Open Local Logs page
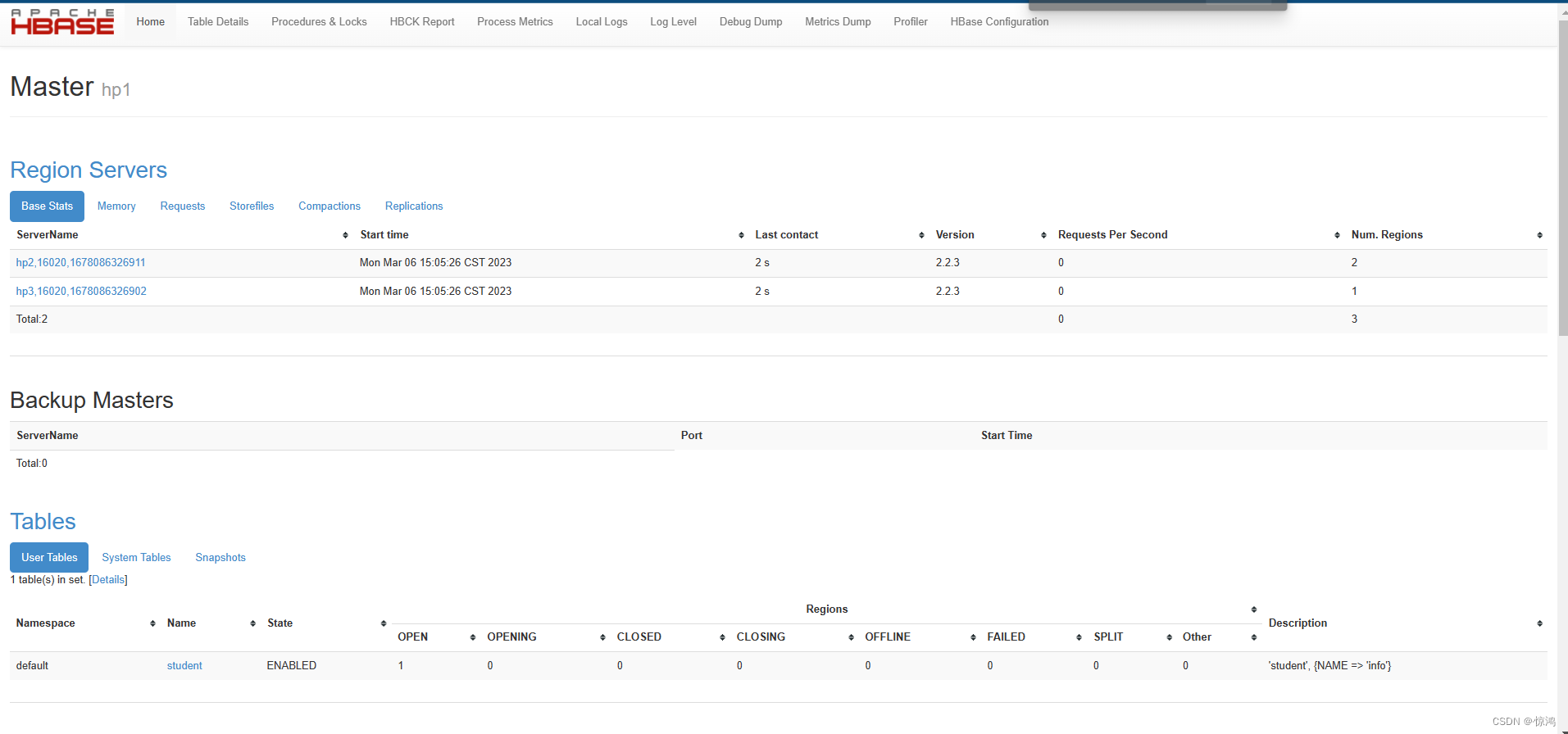 pyautogui.click(x=602, y=22)
